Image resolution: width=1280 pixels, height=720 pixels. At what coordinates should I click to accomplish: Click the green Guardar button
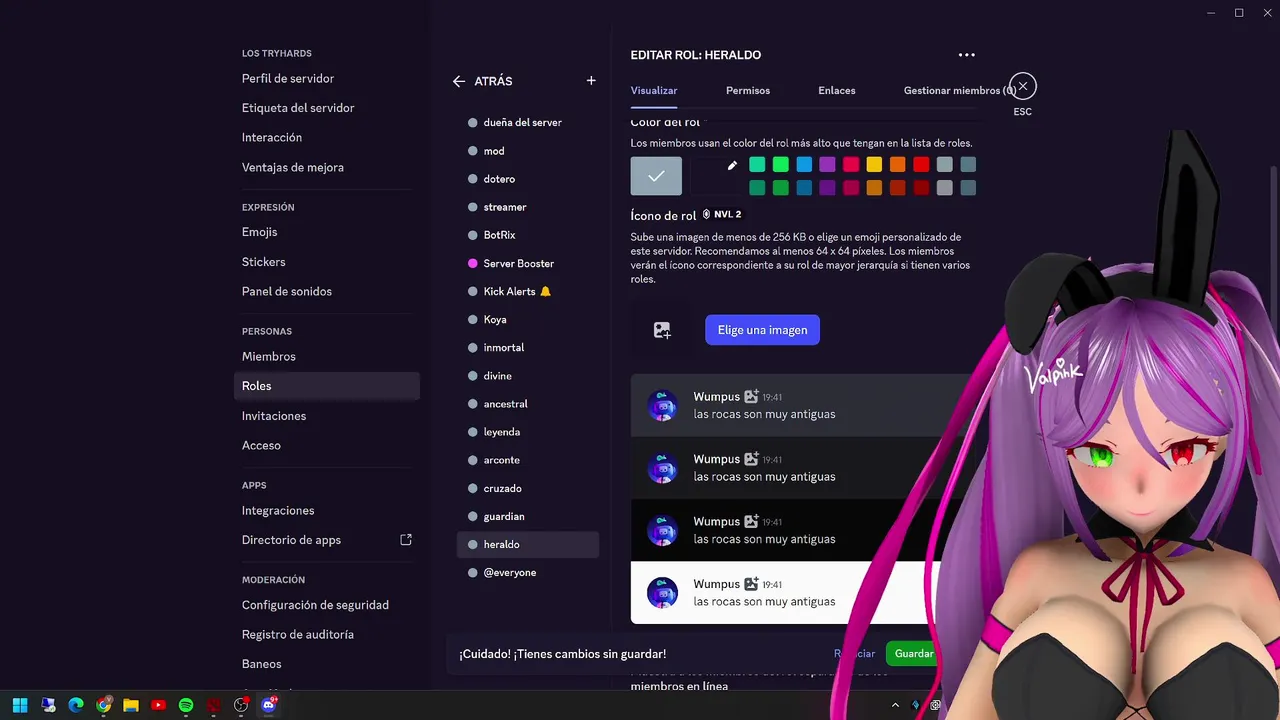(x=914, y=653)
